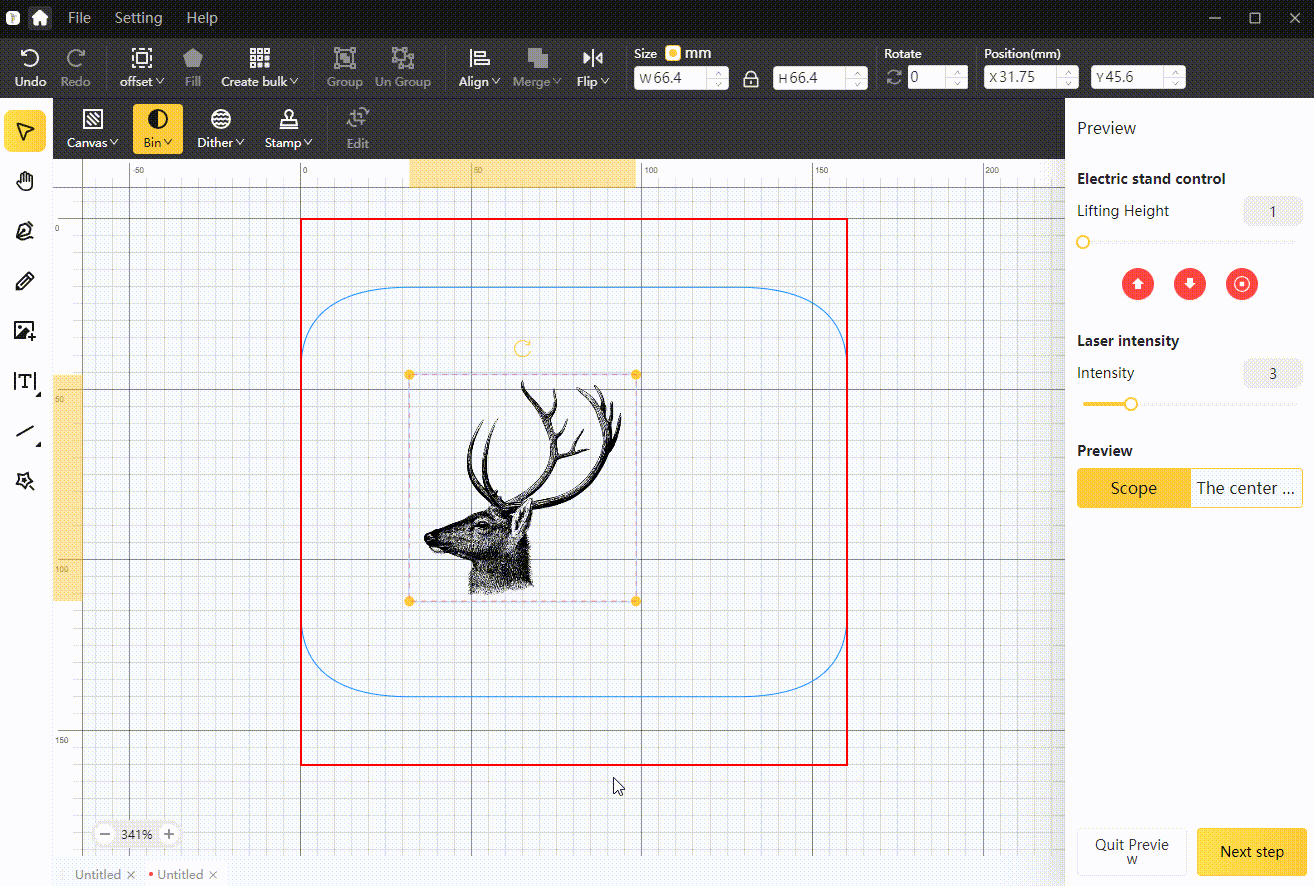The height and width of the screenshot is (886, 1314).
Task: Click the stand stop button
Action: pyautogui.click(x=1242, y=284)
